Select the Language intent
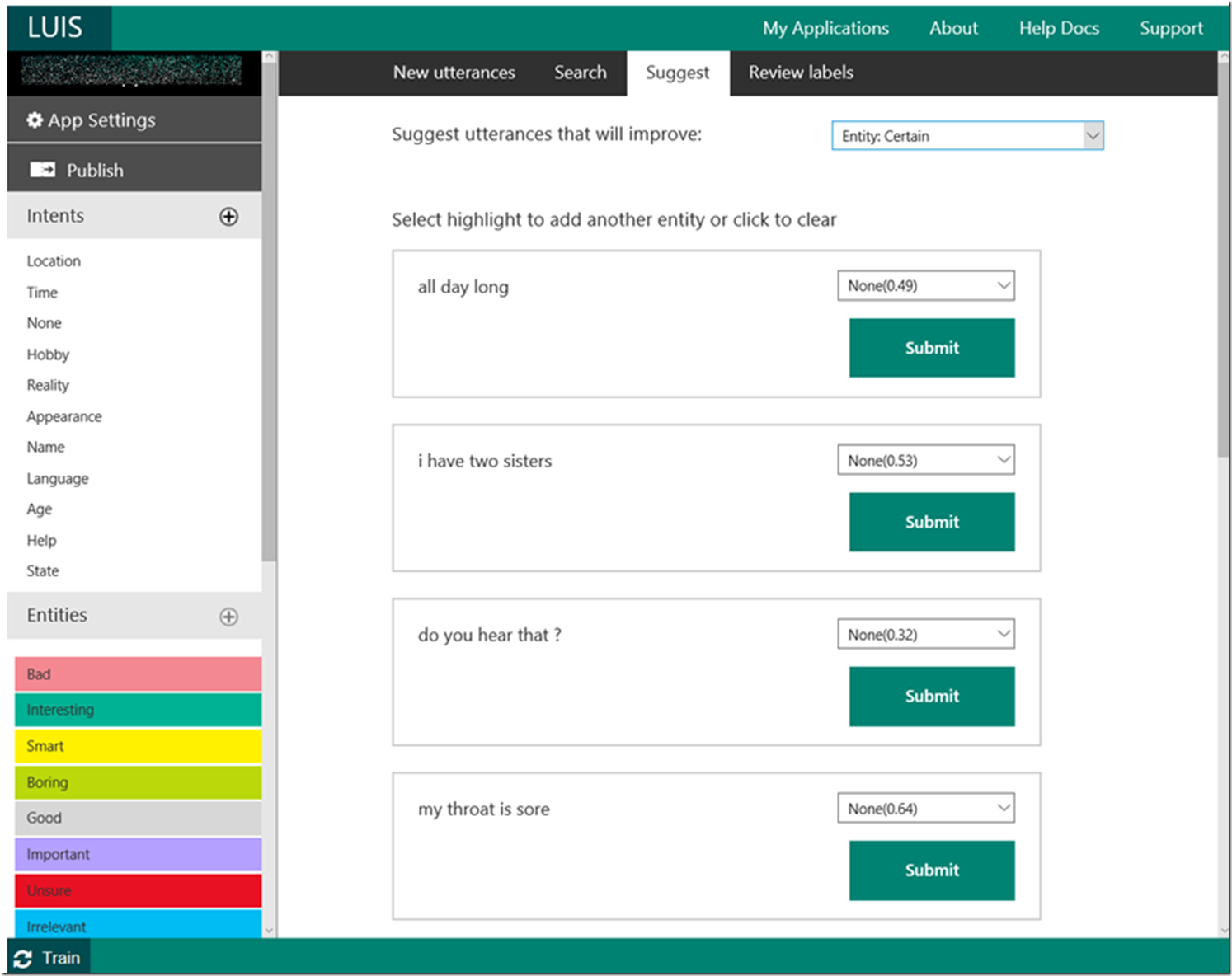Viewport: 1232px width, 976px height. point(58,478)
